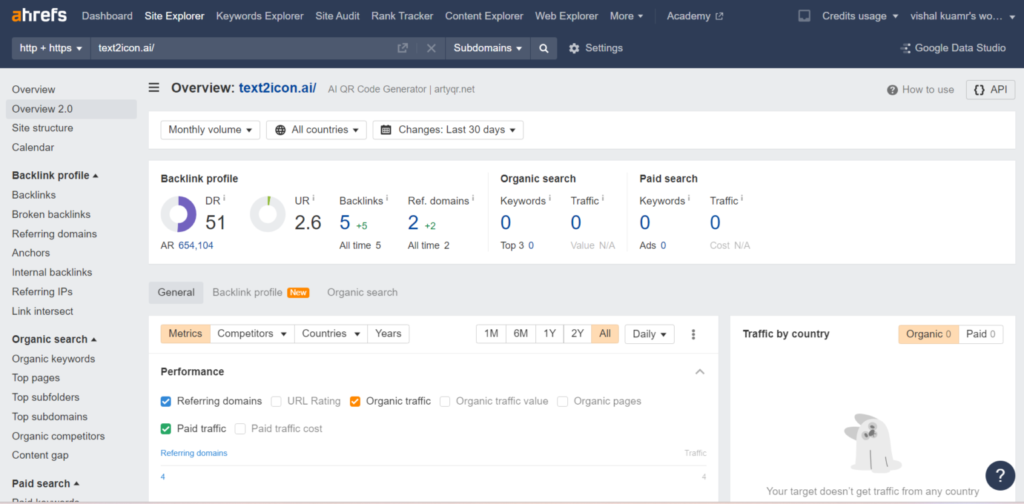Screen dimensions: 1024x504
Task: Open Organic keywords in sidebar
Action: (x=54, y=359)
